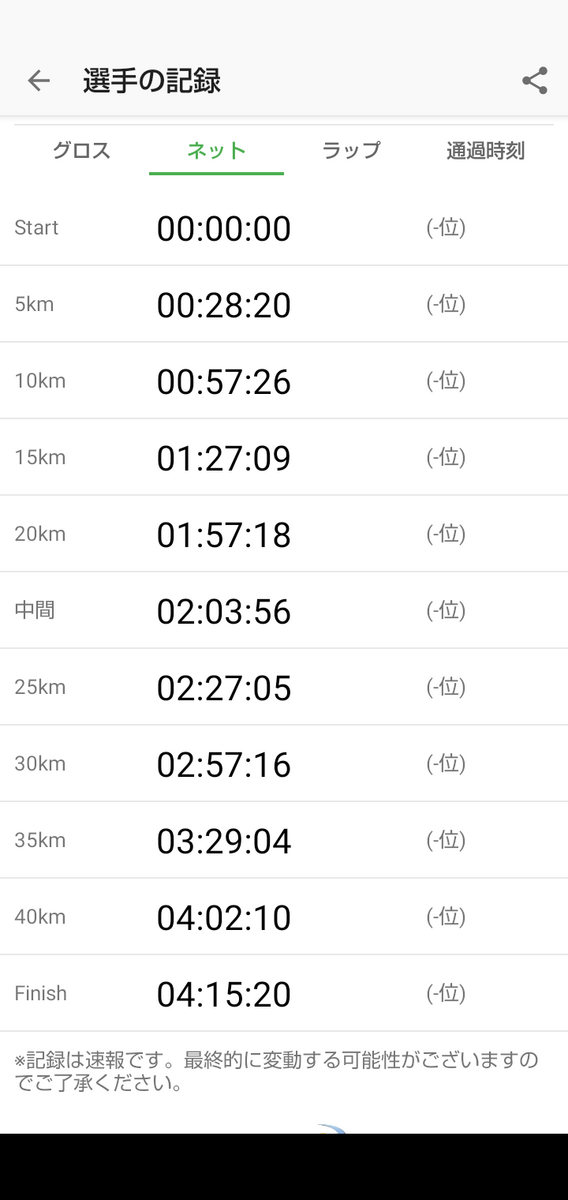
Task: Select the 20km split time 01:57:18
Action: click(x=224, y=535)
